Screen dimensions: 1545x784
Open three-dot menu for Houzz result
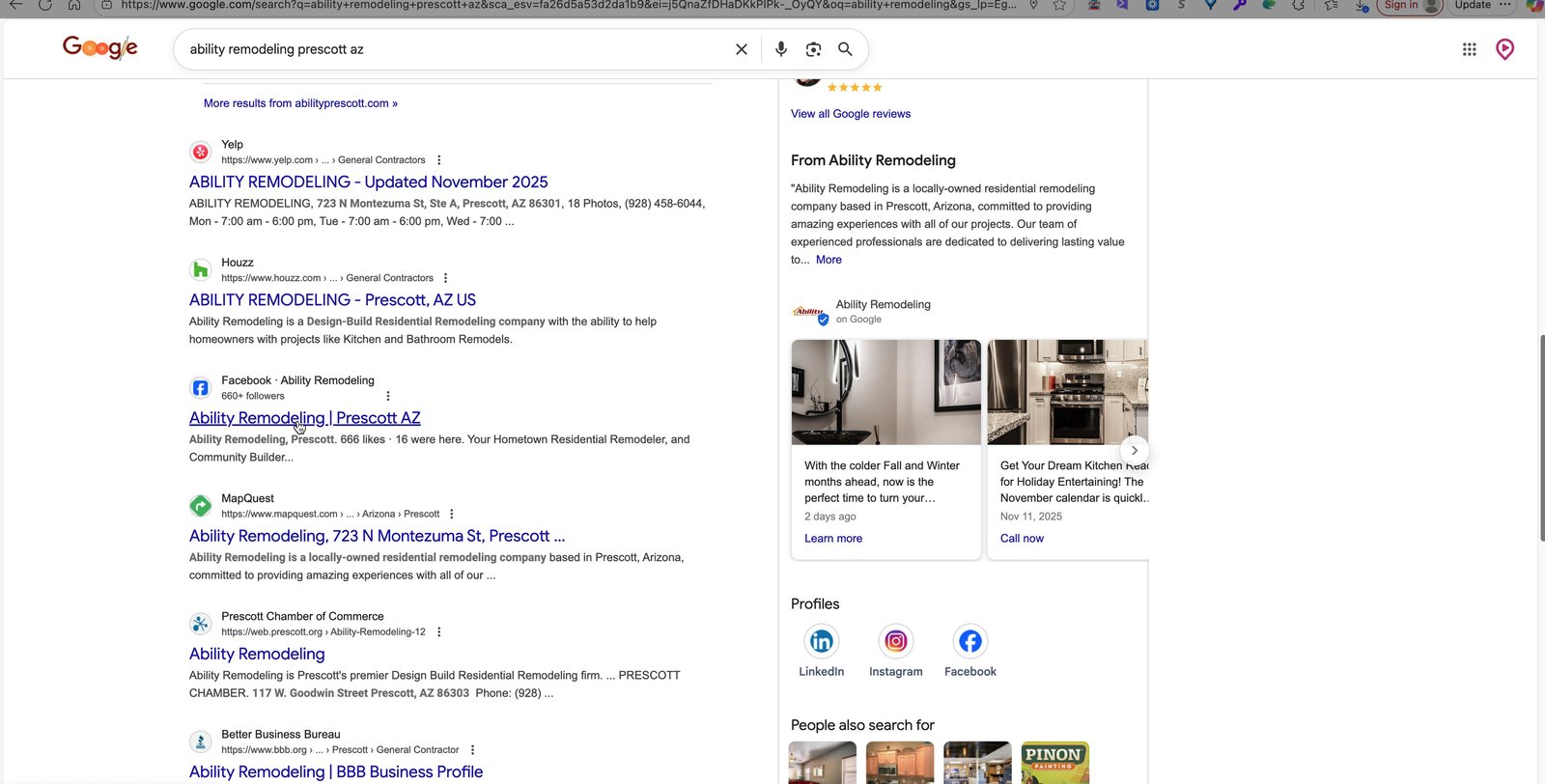pyautogui.click(x=446, y=278)
